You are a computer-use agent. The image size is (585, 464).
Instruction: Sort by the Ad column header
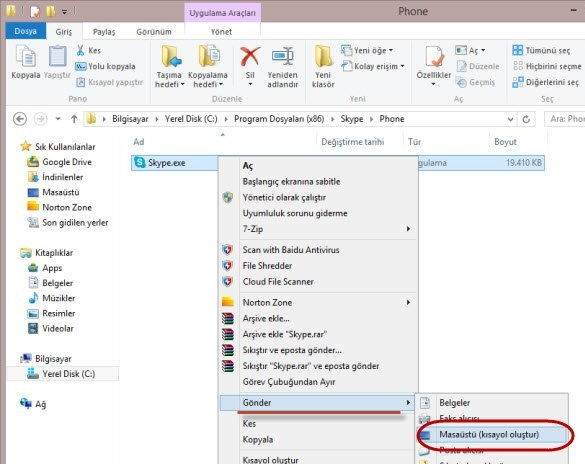coord(139,142)
